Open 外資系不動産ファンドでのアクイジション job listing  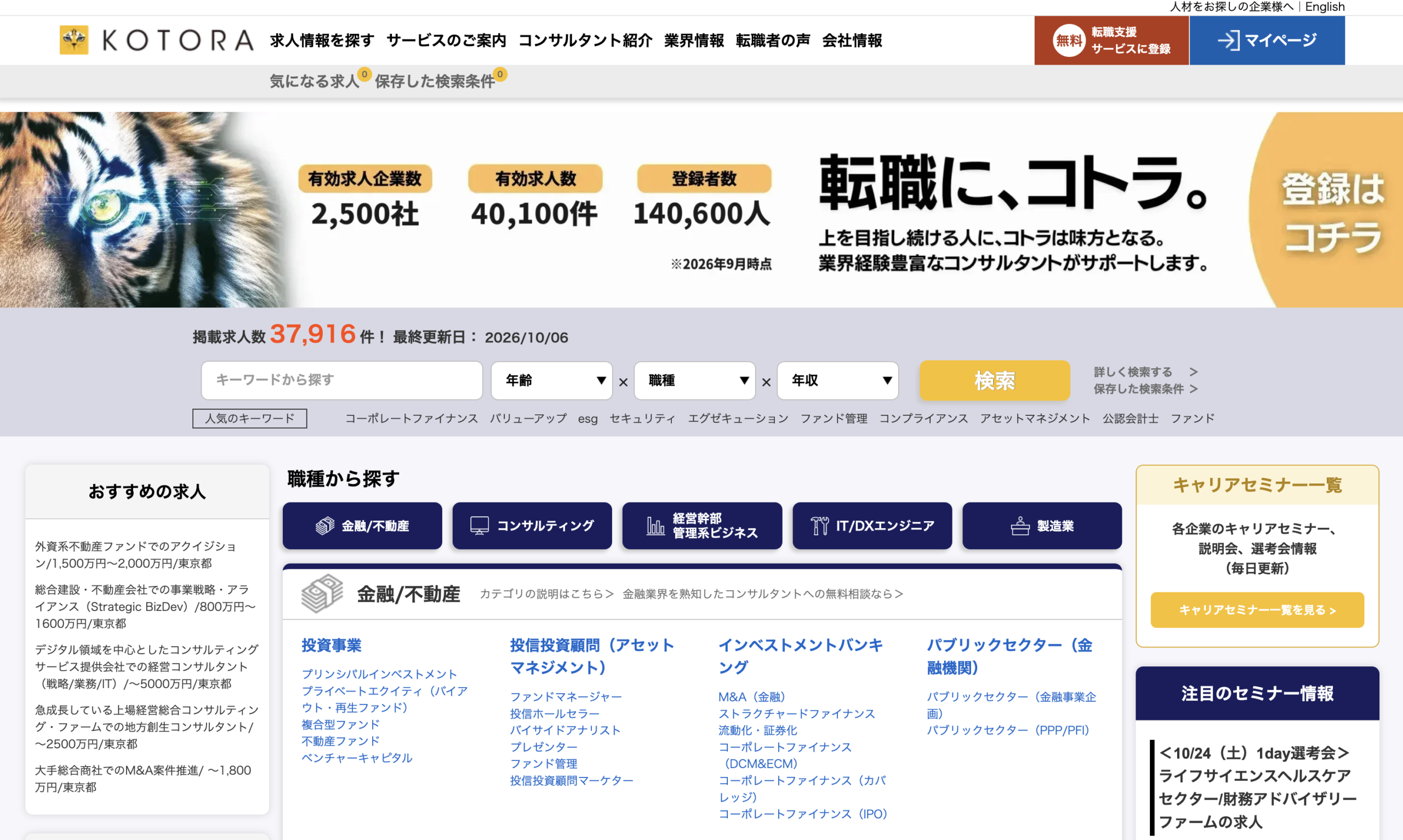[136, 555]
